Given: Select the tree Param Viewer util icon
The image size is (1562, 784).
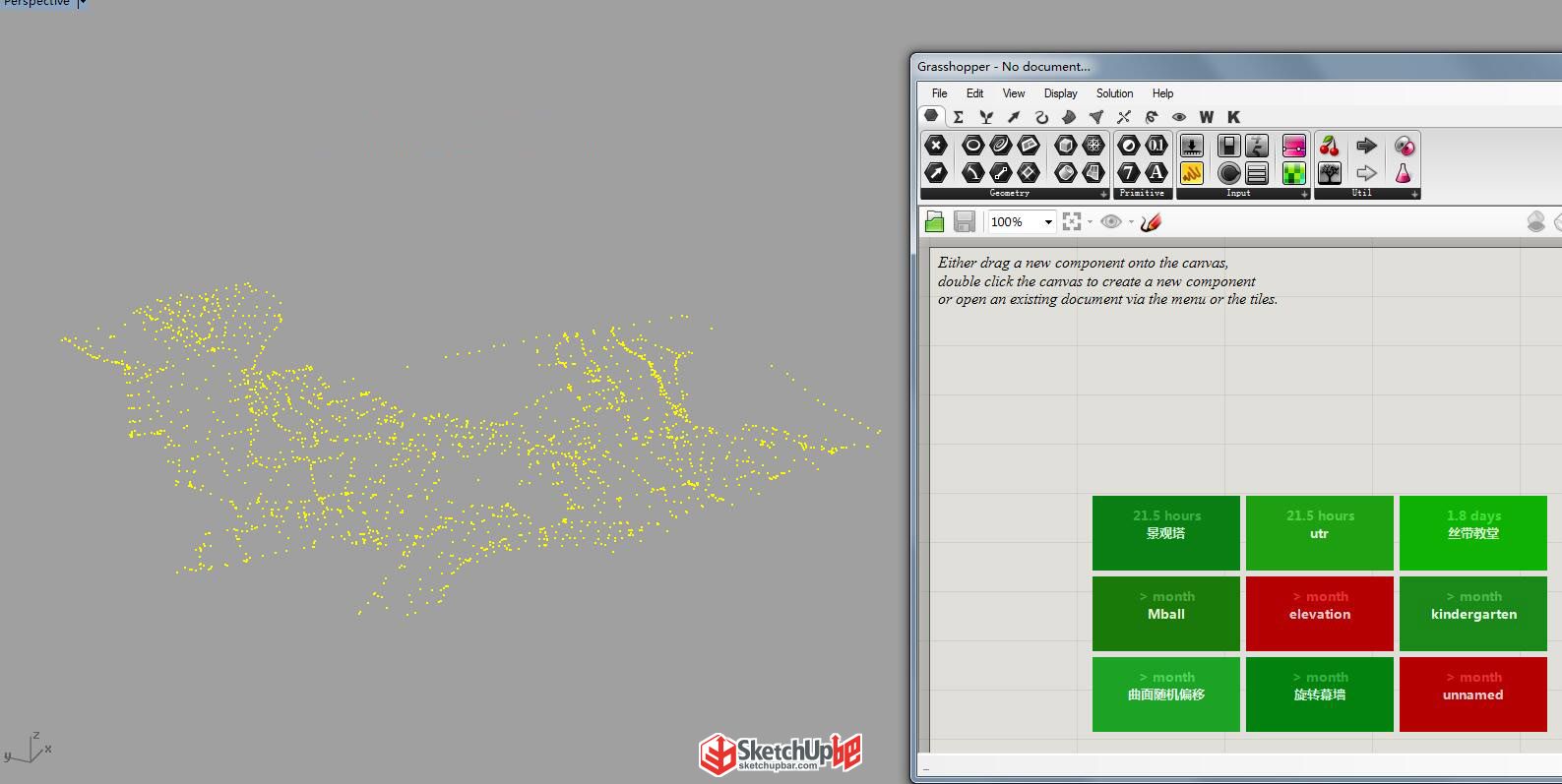Looking at the screenshot, I should pos(1330,173).
